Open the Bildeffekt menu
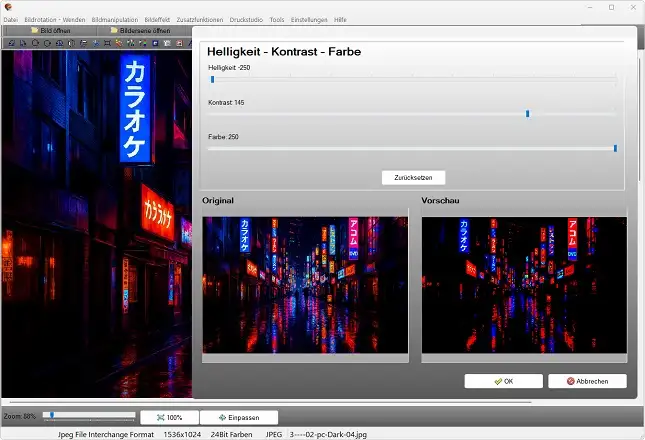Image resolution: width=645 pixels, height=440 pixels. (157, 19)
